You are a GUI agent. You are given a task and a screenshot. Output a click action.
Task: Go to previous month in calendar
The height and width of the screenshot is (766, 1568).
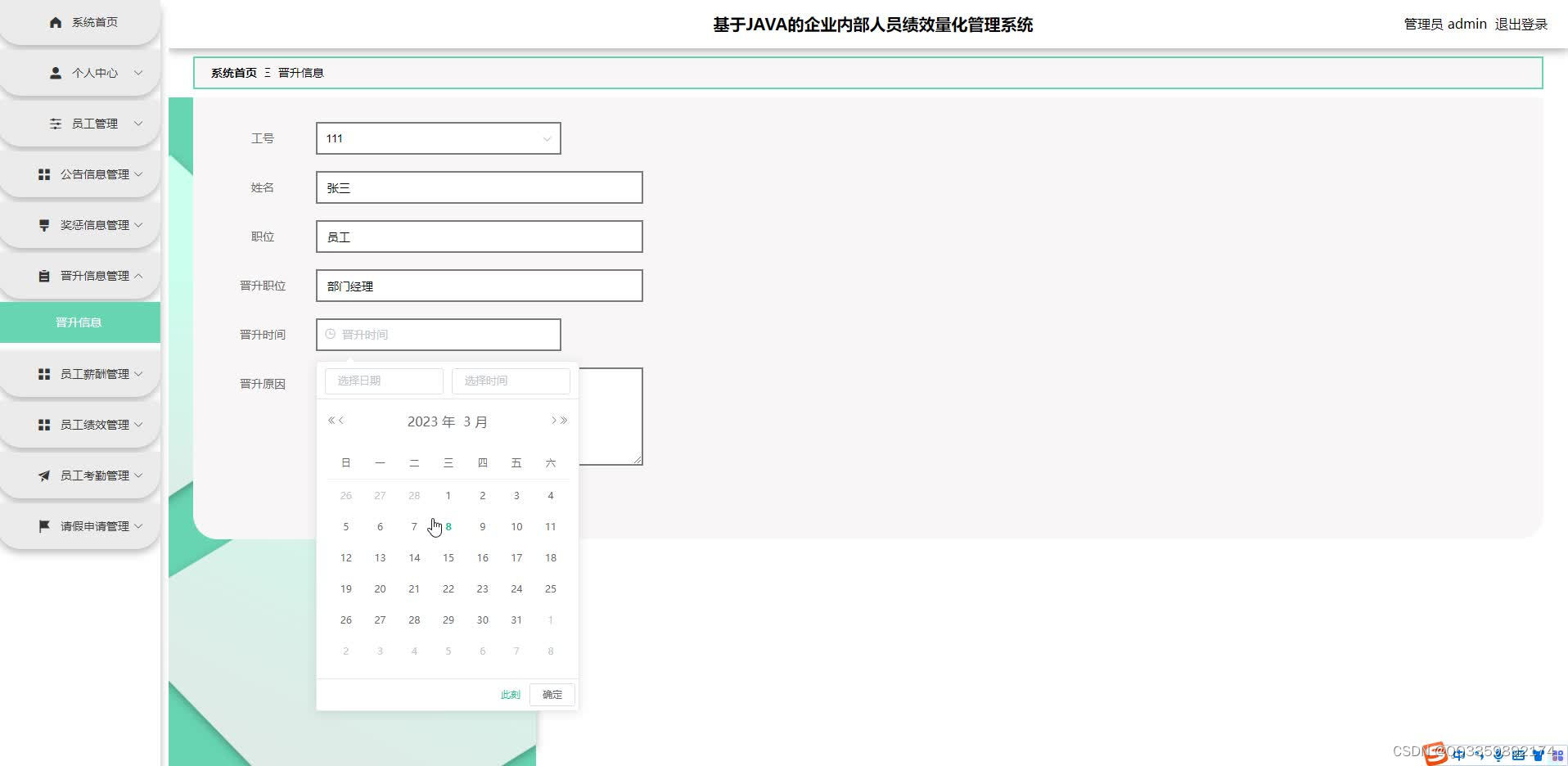pos(341,421)
